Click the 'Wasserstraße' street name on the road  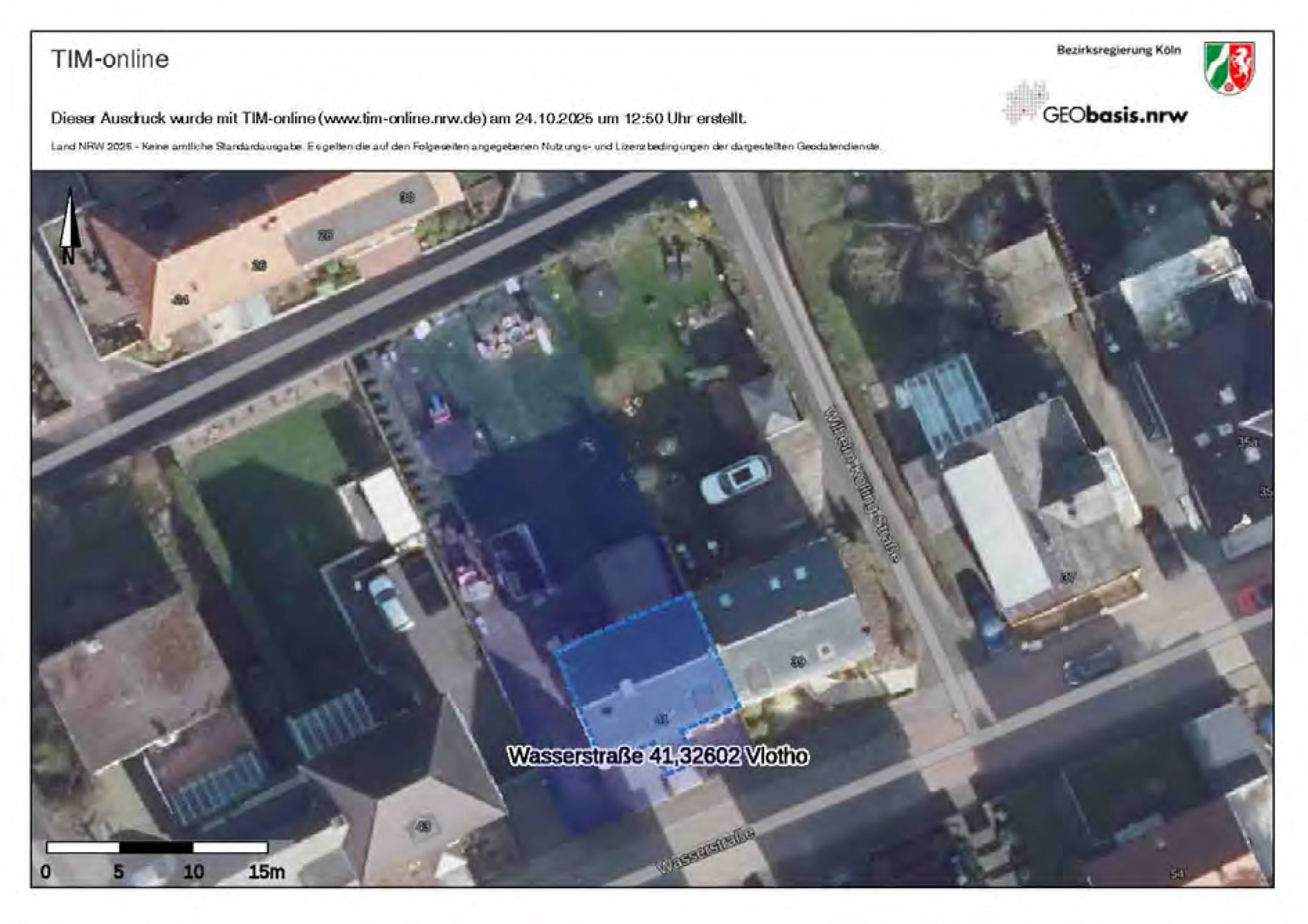pos(705,851)
